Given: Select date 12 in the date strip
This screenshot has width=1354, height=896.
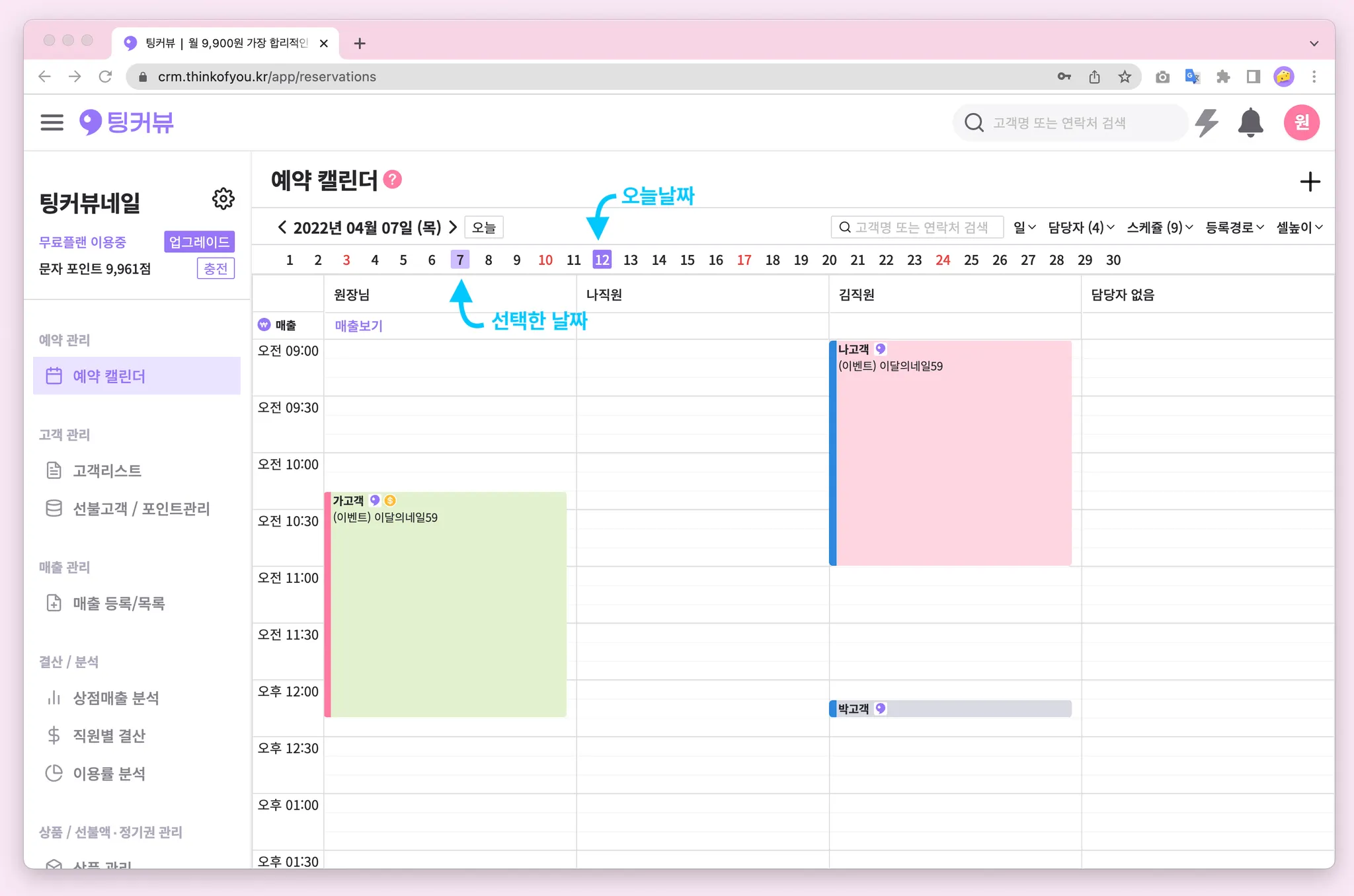Looking at the screenshot, I should click(602, 260).
